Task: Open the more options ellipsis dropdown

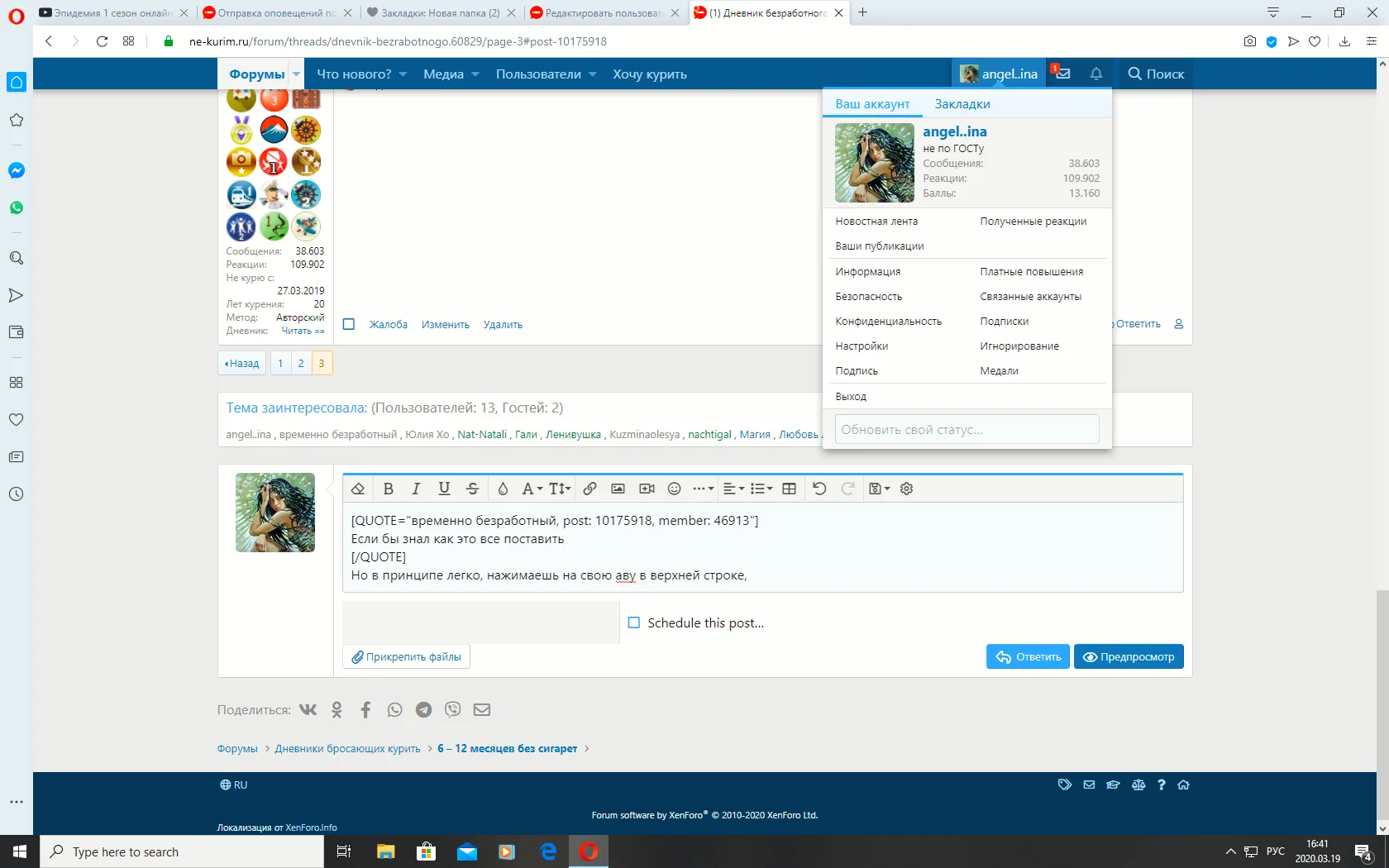Action: pos(703,489)
